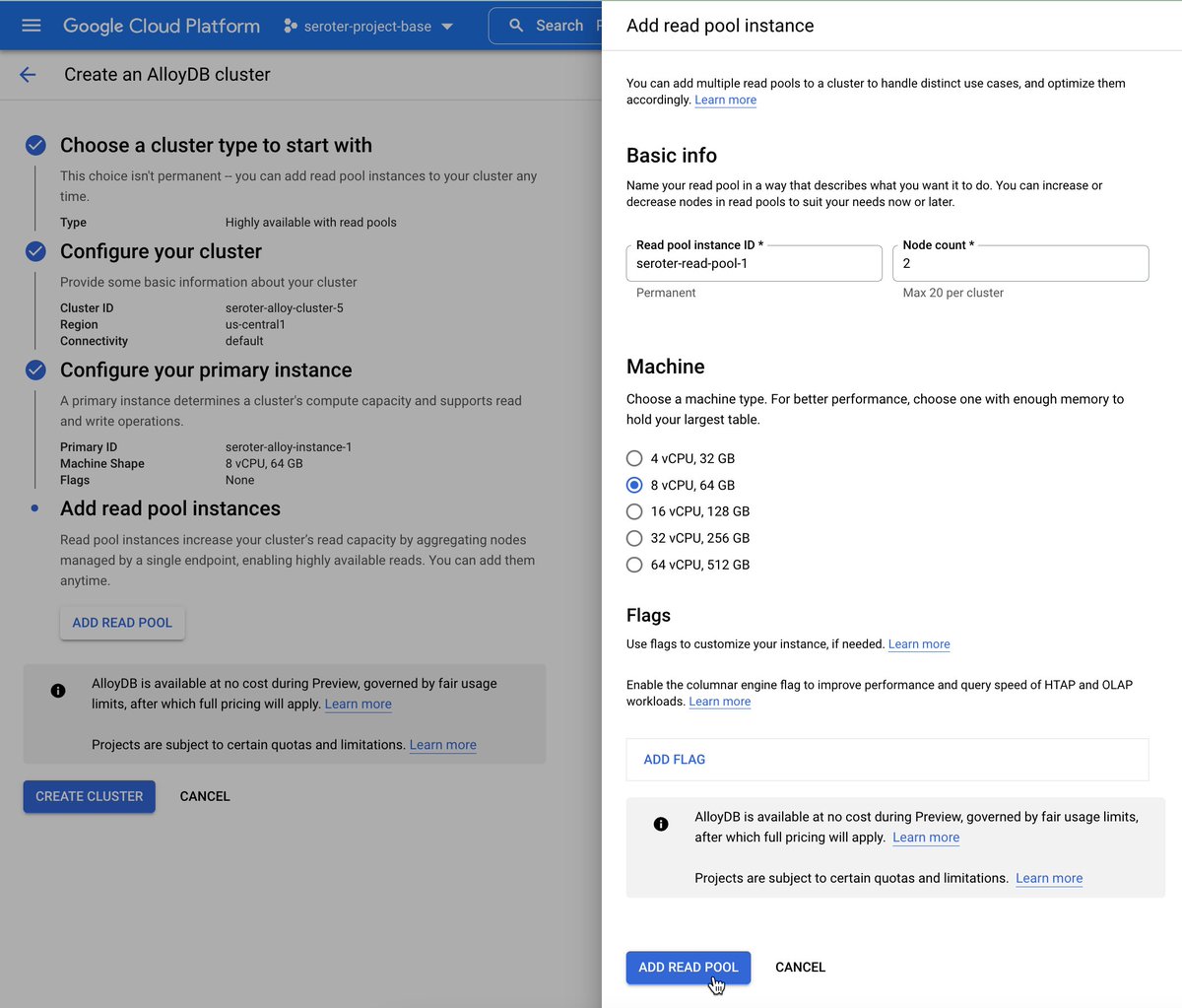Click the Max 20 per cluster hint
The image size is (1182, 1008).
[x=953, y=293]
